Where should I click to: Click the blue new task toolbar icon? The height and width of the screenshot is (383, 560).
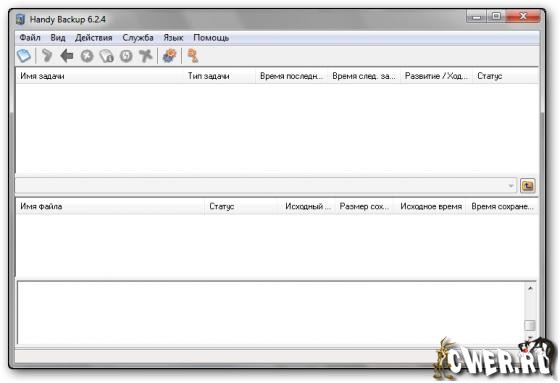[24, 56]
